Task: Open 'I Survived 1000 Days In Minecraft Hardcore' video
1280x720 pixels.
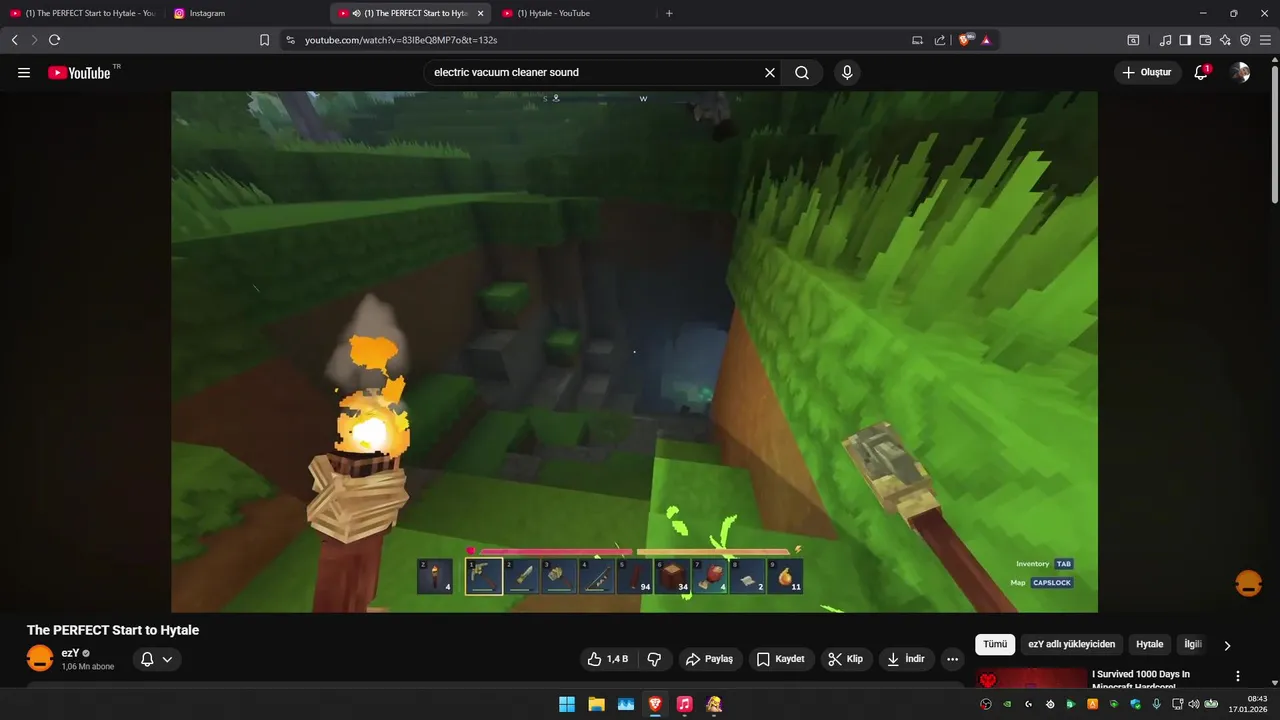Action: click(1141, 680)
